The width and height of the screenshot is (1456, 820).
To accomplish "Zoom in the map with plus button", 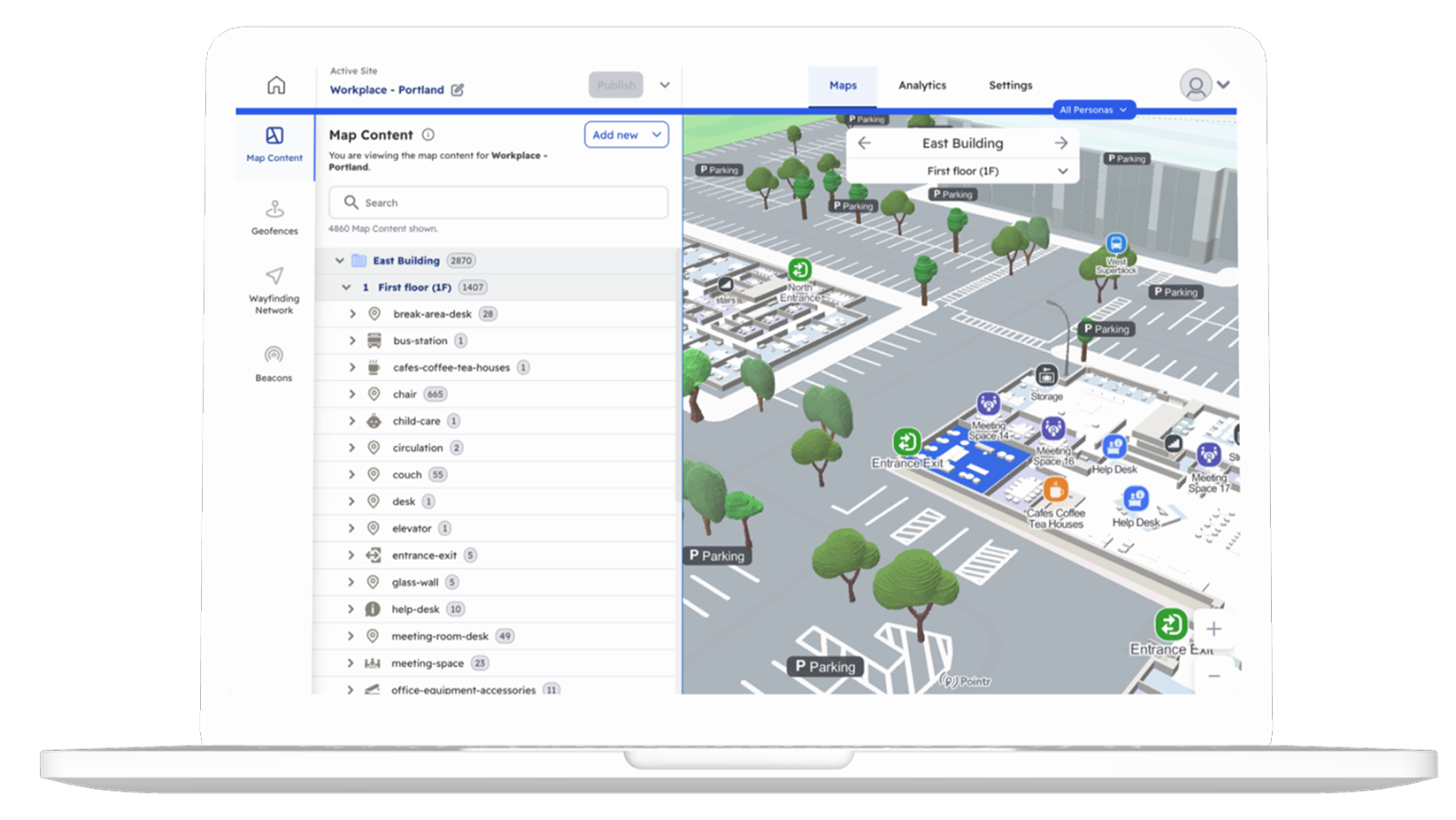I will [x=1213, y=629].
